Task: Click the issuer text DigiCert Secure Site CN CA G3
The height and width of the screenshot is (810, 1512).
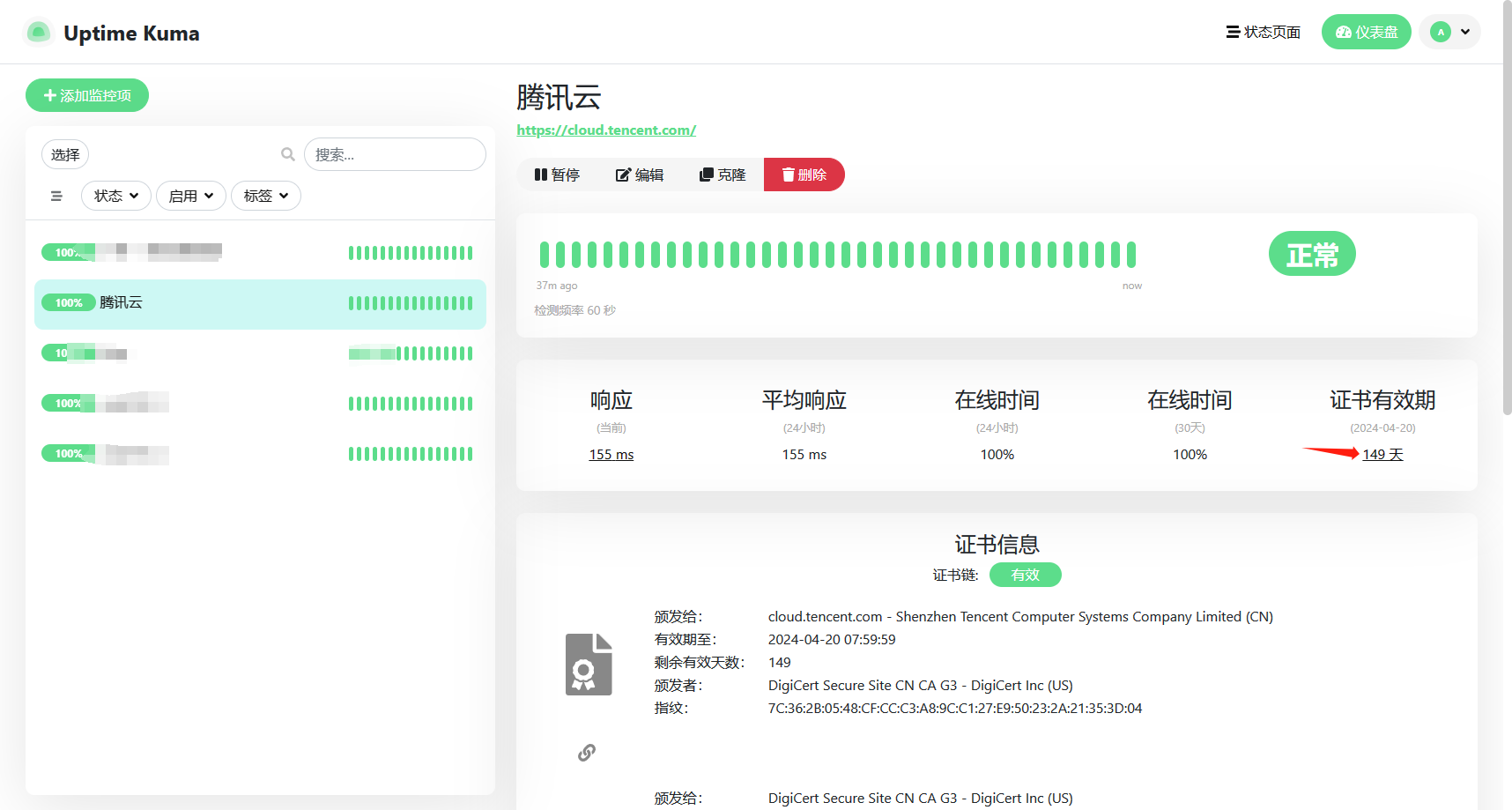Action: (921, 686)
